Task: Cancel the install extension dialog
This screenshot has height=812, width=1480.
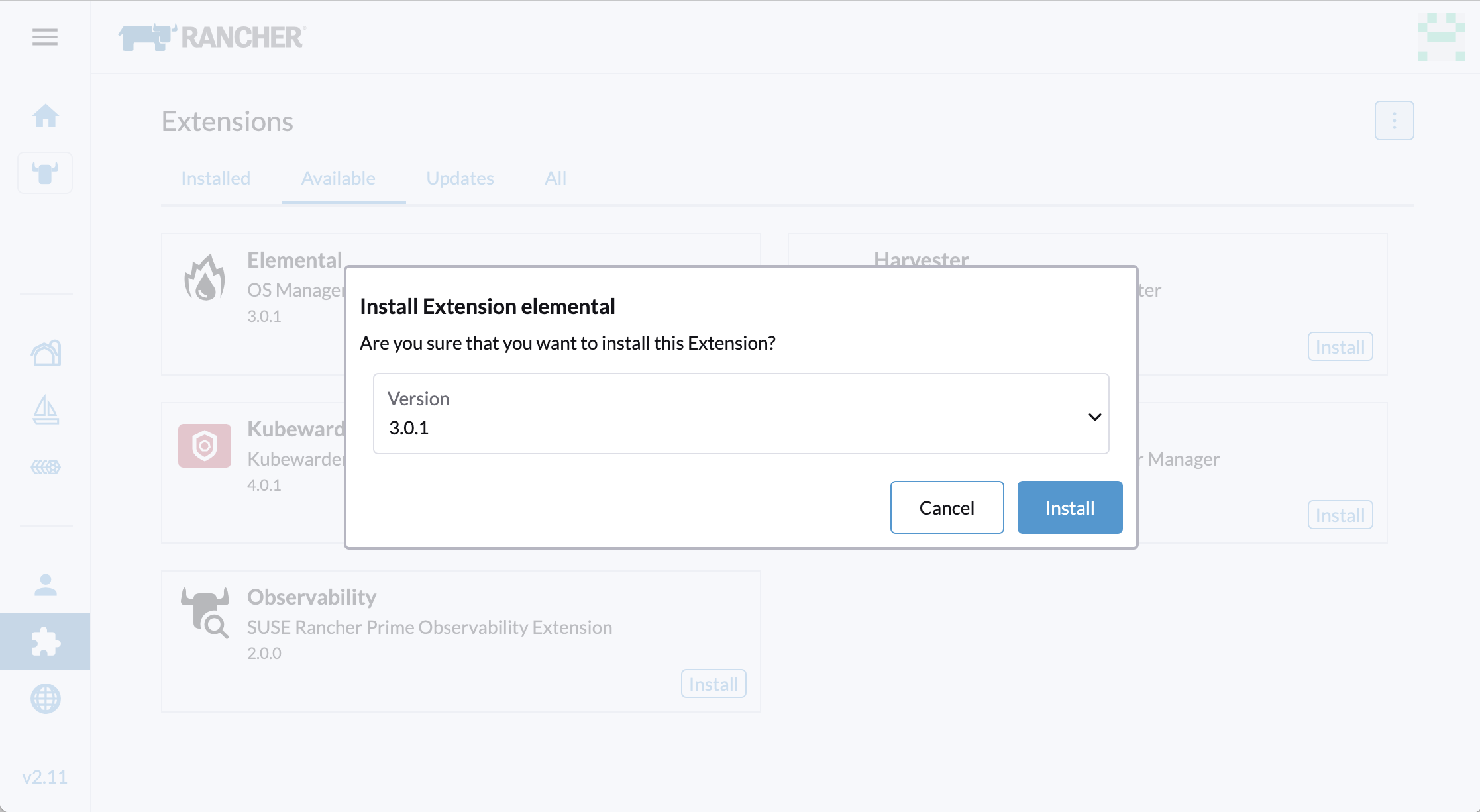Action: (947, 508)
